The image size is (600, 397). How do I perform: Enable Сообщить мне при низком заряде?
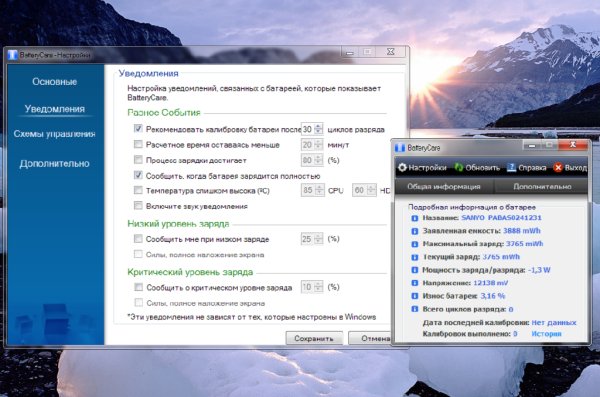click(138, 239)
